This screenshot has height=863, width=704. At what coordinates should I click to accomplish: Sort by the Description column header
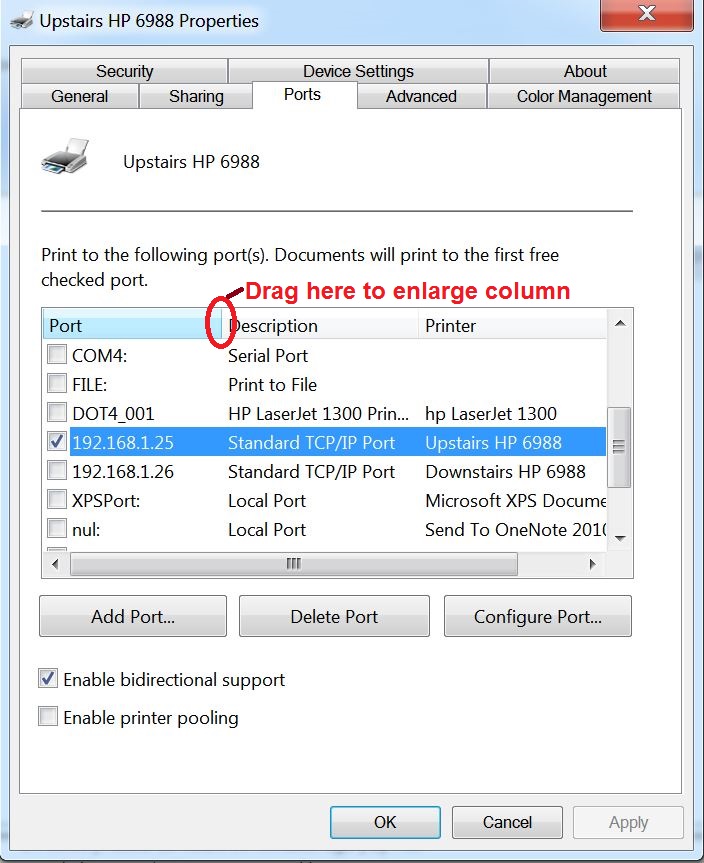(320, 326)
